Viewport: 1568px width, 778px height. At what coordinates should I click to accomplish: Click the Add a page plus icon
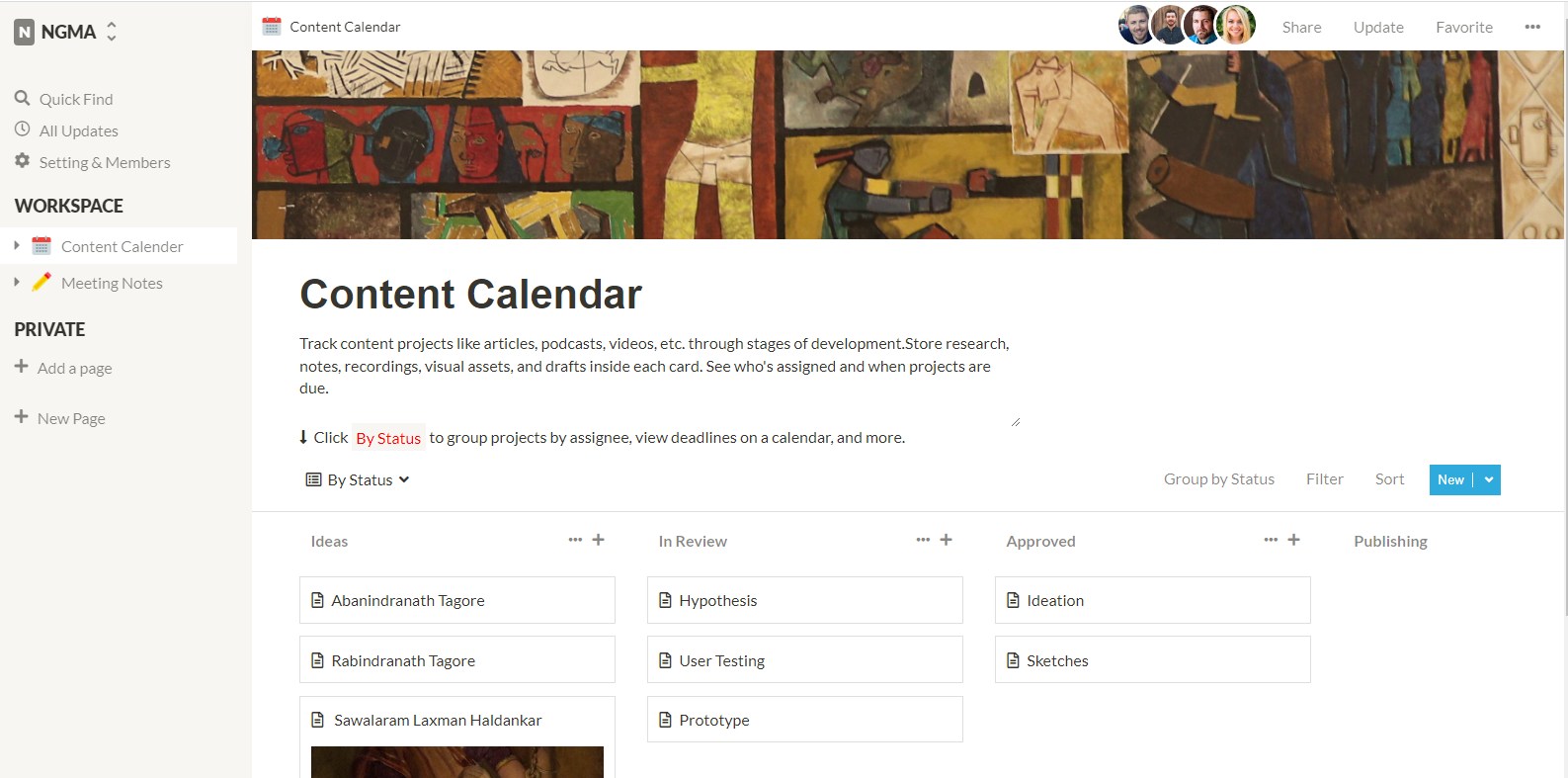[21, 366]
